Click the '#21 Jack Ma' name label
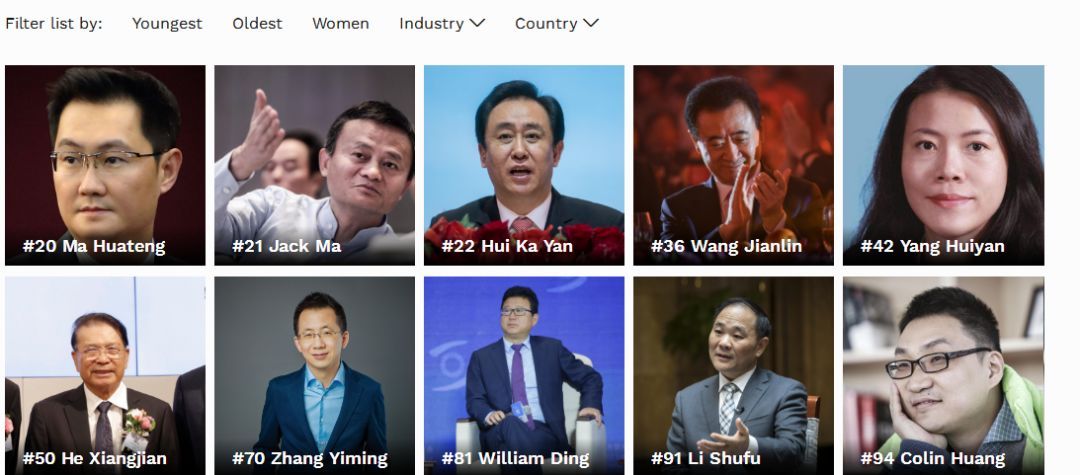Viewport: 1080px width, 475px height. [x=287, y=246]
